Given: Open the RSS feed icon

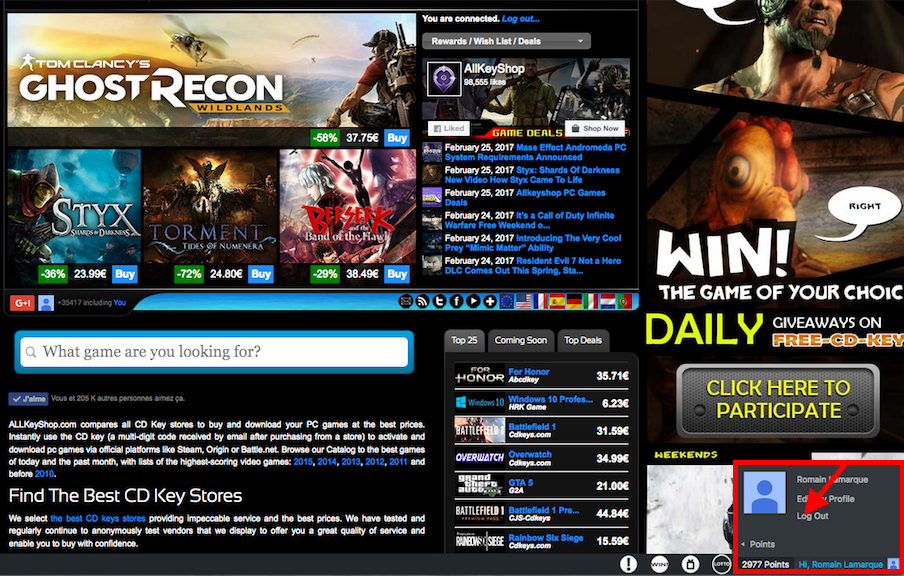Looking at the screenshot, I should pyautogui.click(x=423, y=302).
